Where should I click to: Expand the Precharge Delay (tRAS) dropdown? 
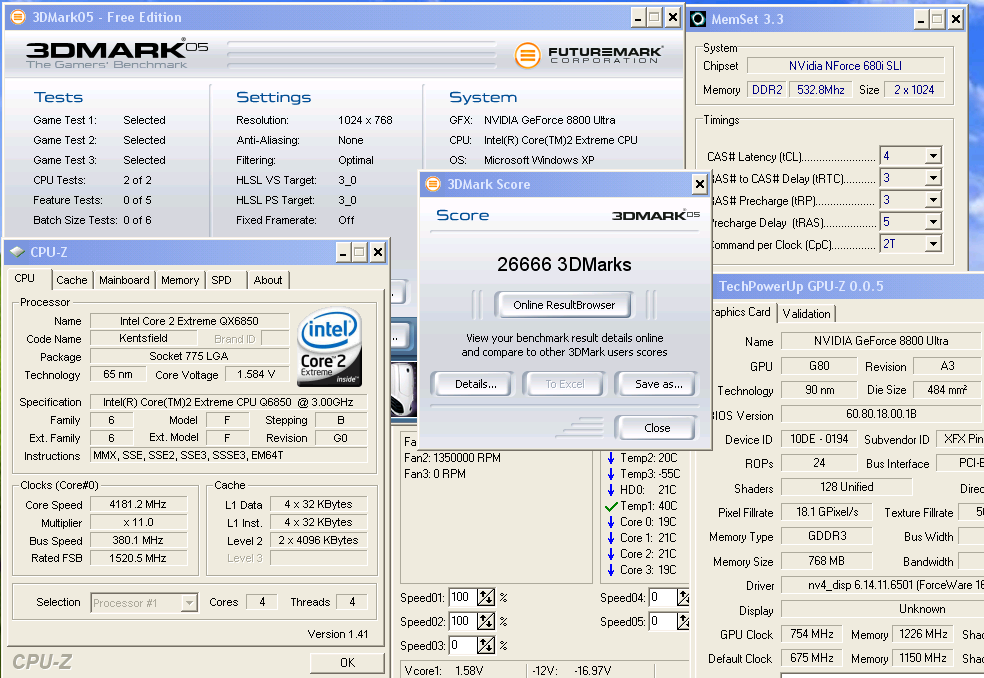pos(933,222)
